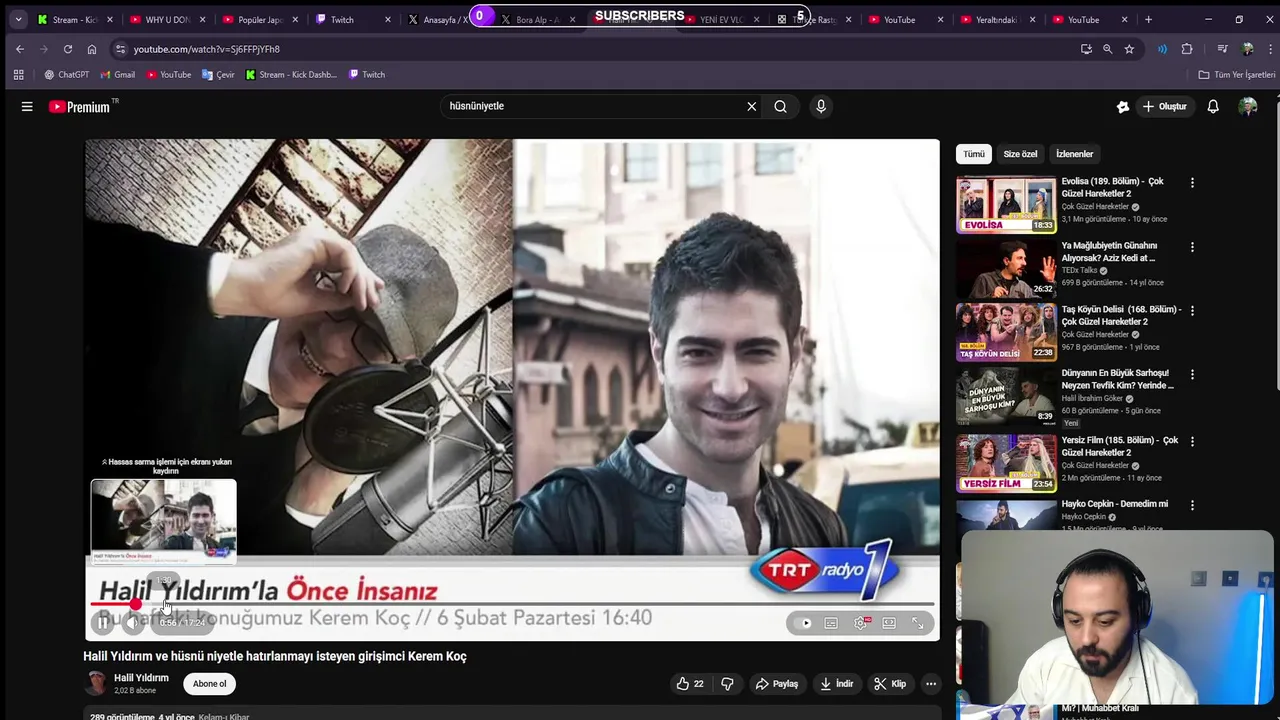
Task: Bookmark this page with the star
Action: [x=1129, y=49]
